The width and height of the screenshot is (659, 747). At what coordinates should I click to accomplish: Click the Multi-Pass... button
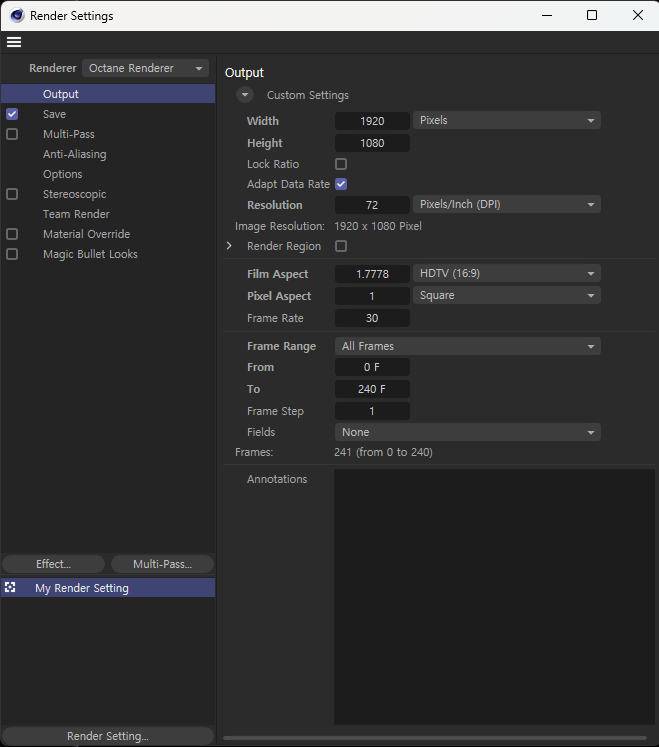[162, 564]
